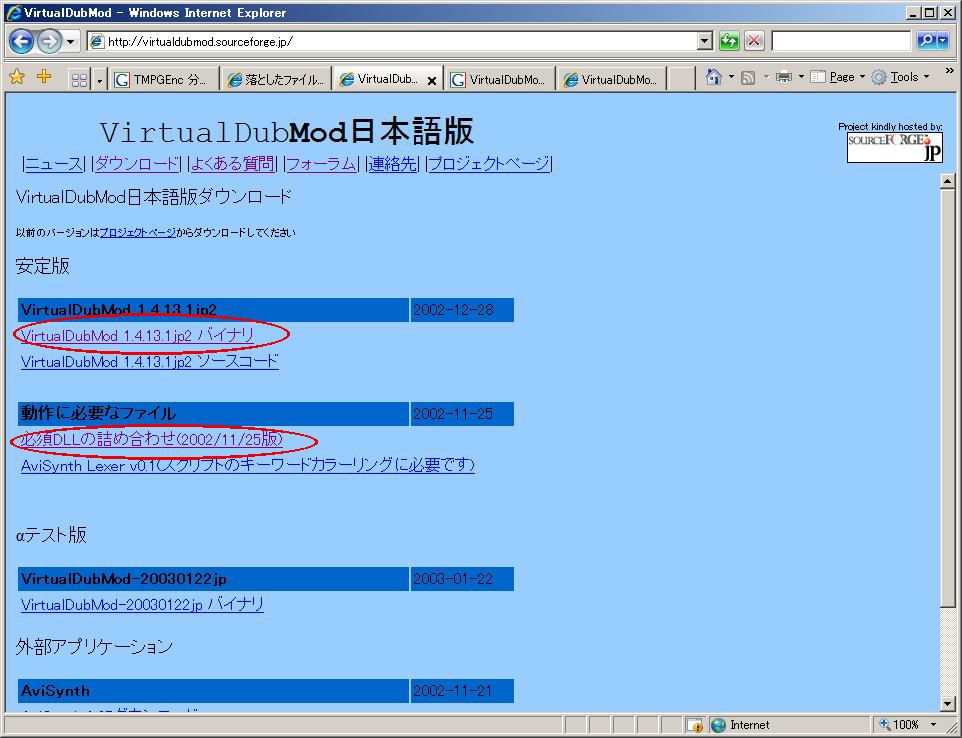Open Quick Tabs thumbnail view icon
962x738 pixels.
(79, 79)
